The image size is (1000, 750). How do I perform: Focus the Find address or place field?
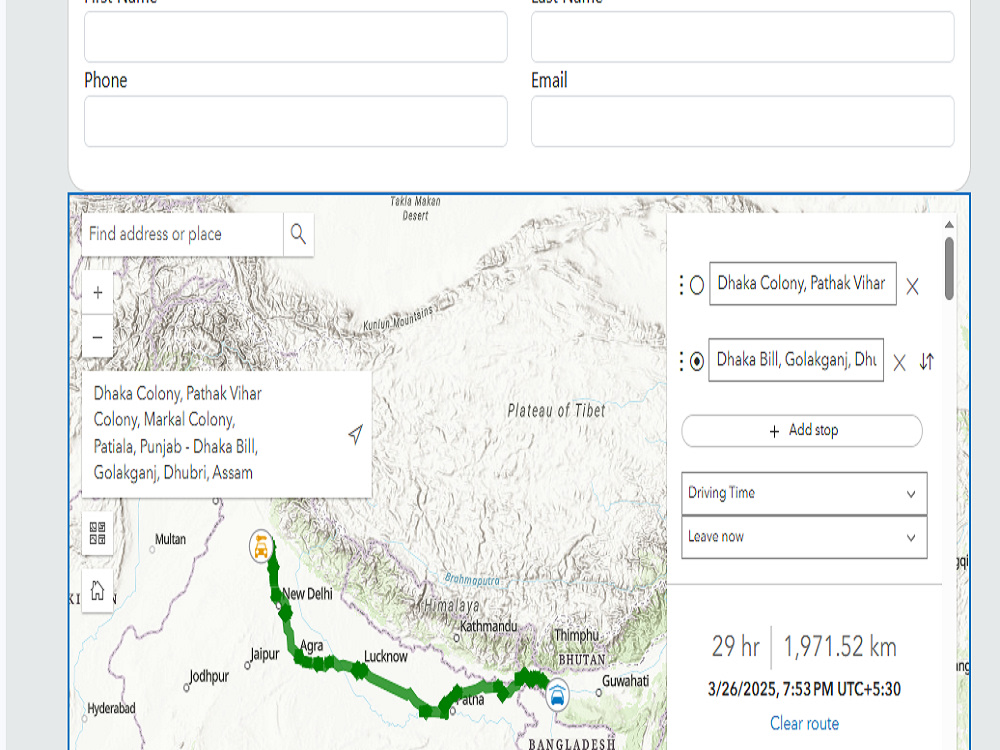182,234
